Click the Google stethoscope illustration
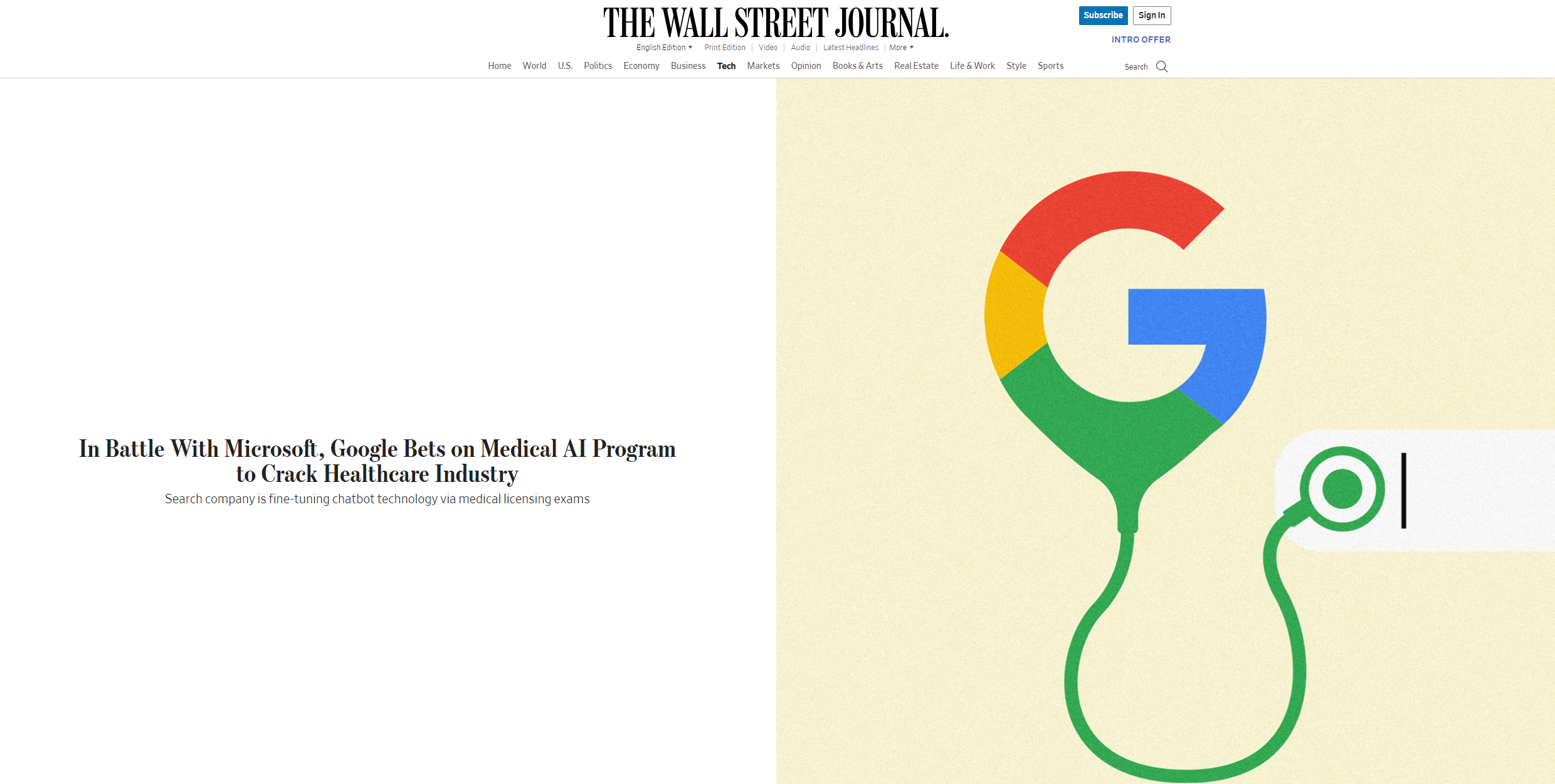 click(1166, 431)
